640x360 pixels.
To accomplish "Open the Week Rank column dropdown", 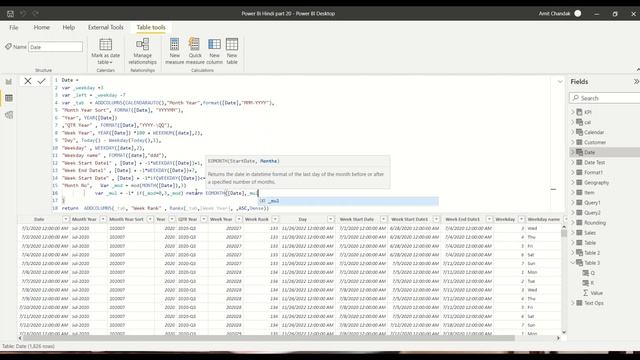I will pyautogui.click(x=275, y=219).
